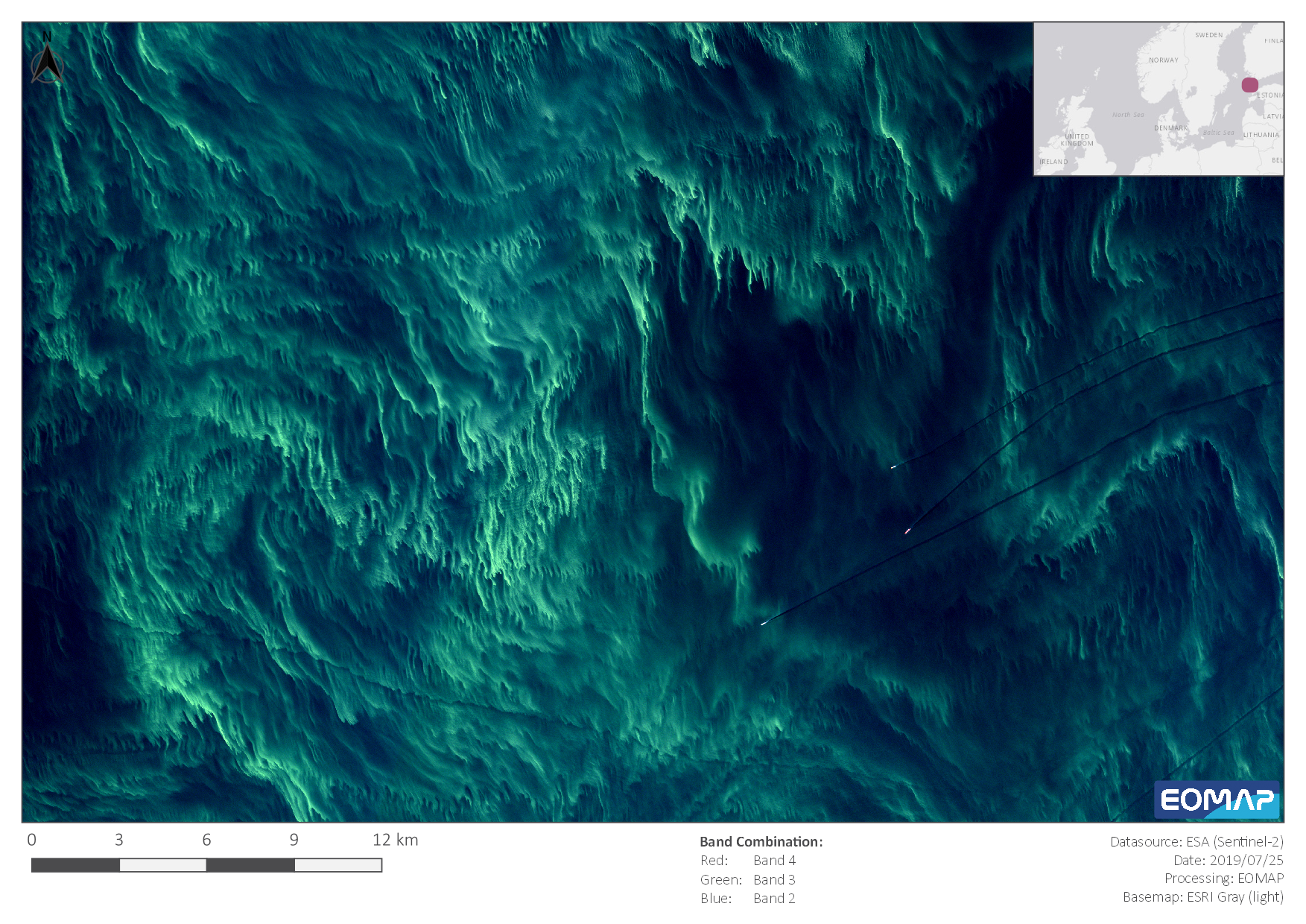Select the pink location marker in inset map
The height and width of the screenshot is (924, 1306).
coord(1249,85)
